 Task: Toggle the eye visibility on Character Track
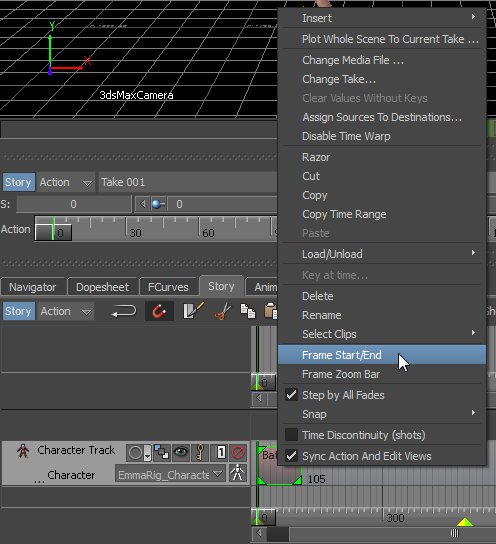[x=181, y=452]
